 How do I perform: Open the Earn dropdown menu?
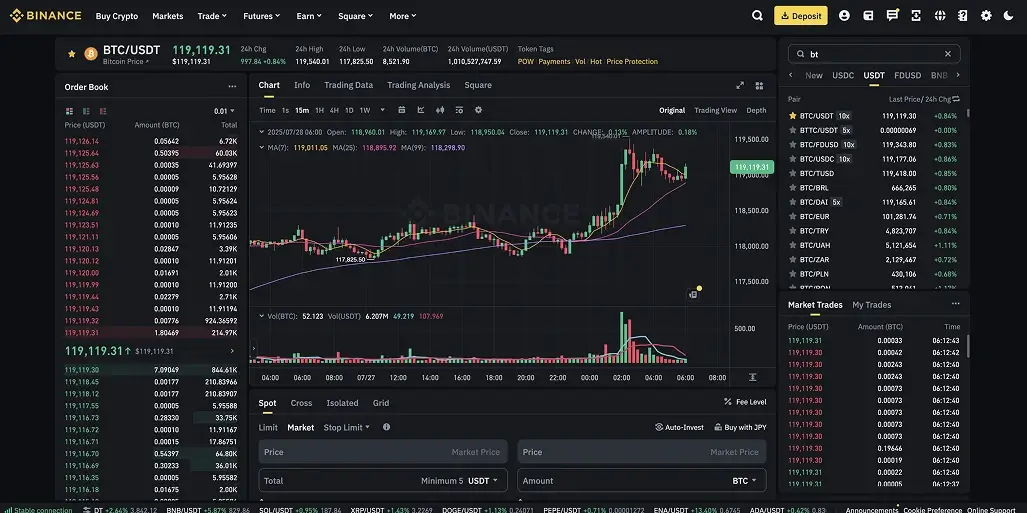309,16
